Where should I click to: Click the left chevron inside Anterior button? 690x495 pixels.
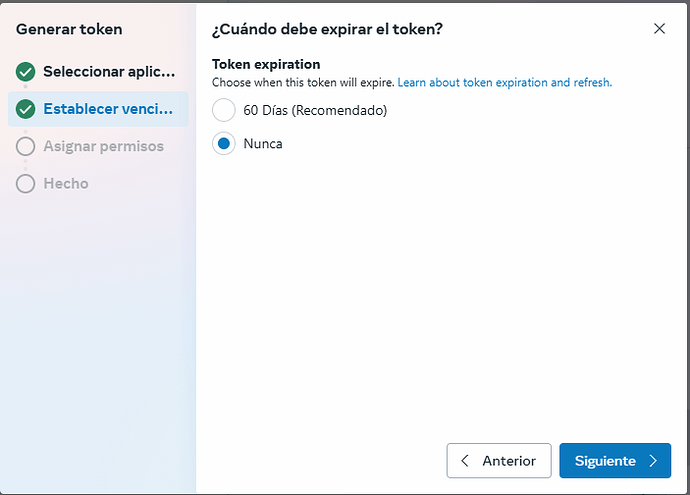point(465,461)
